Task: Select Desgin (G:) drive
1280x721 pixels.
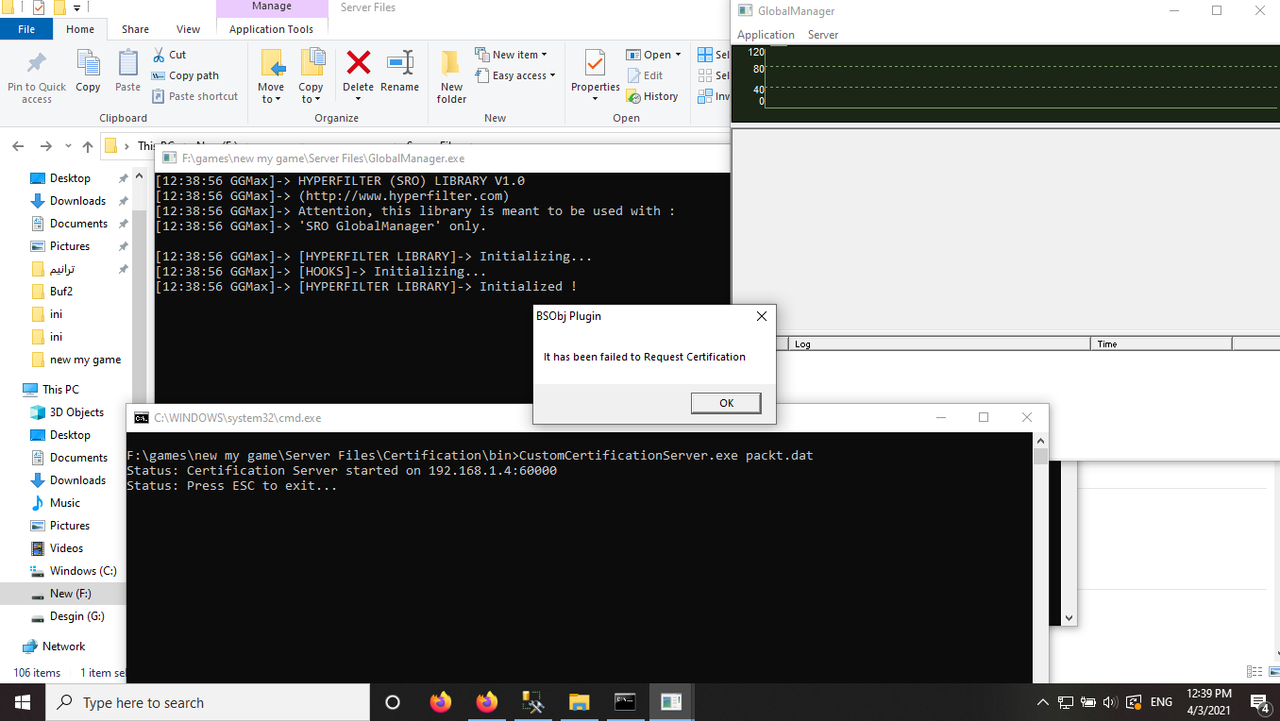Action: tap(77, 616)
